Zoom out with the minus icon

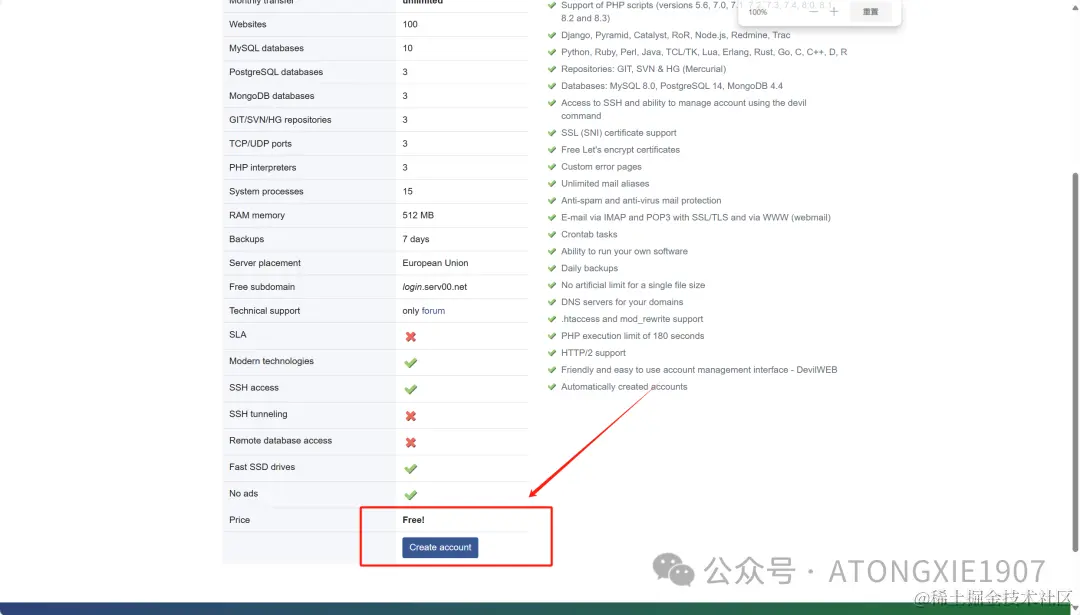pos(813,12)
